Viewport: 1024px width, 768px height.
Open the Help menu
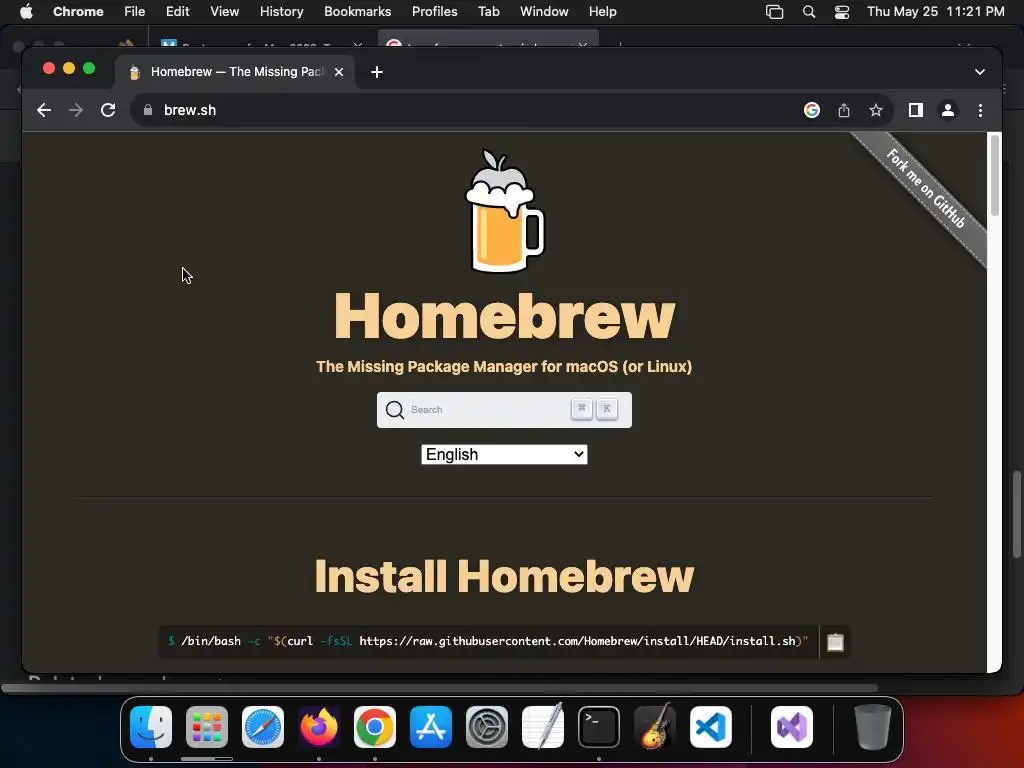602,12
